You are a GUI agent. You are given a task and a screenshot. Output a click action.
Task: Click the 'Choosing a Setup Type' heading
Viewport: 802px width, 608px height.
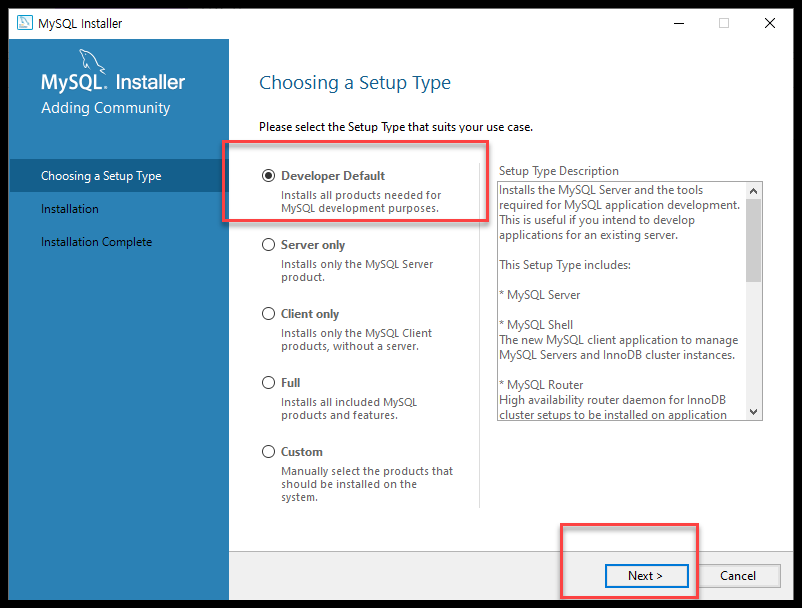coord(355,83)
